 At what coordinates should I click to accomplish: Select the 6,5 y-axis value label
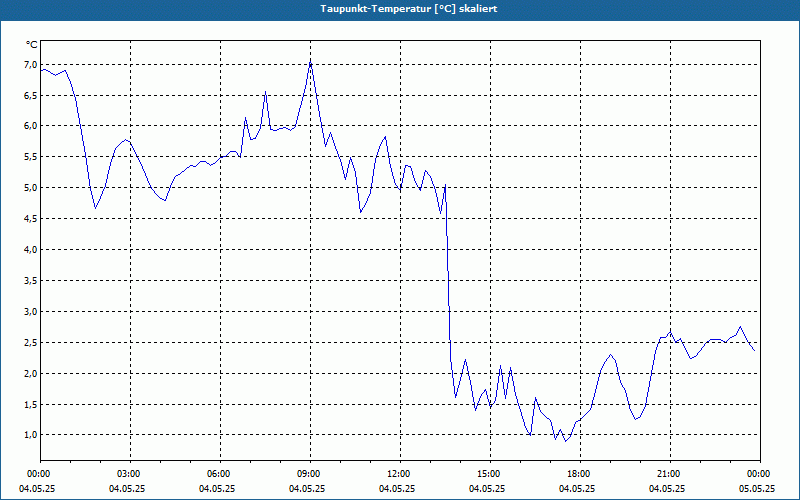point(30,95)
